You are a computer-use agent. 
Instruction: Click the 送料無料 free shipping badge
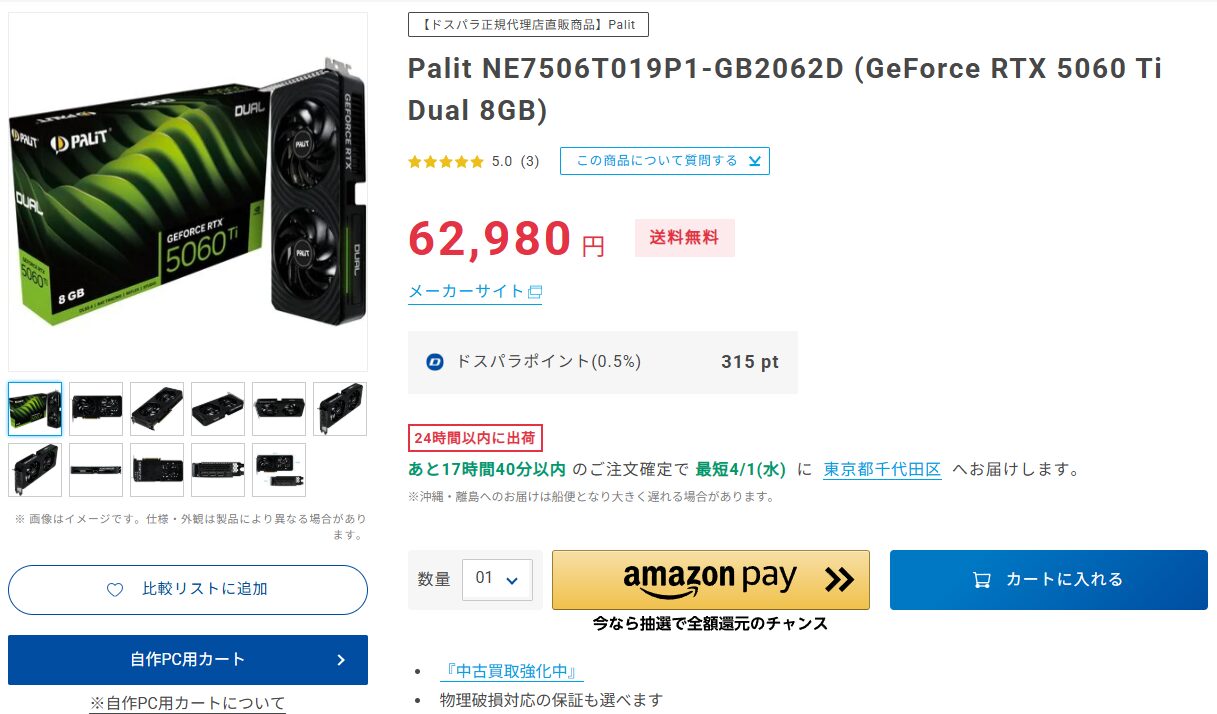[684, 238]
